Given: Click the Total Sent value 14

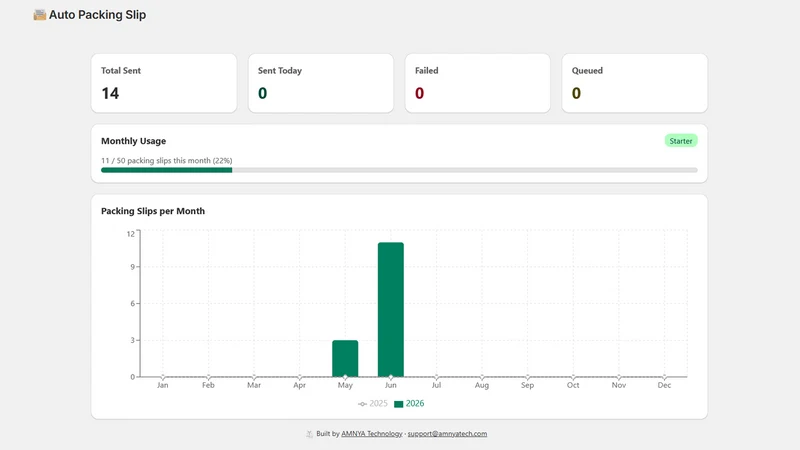Looking at the screenshot, I should tap(110, 93).
